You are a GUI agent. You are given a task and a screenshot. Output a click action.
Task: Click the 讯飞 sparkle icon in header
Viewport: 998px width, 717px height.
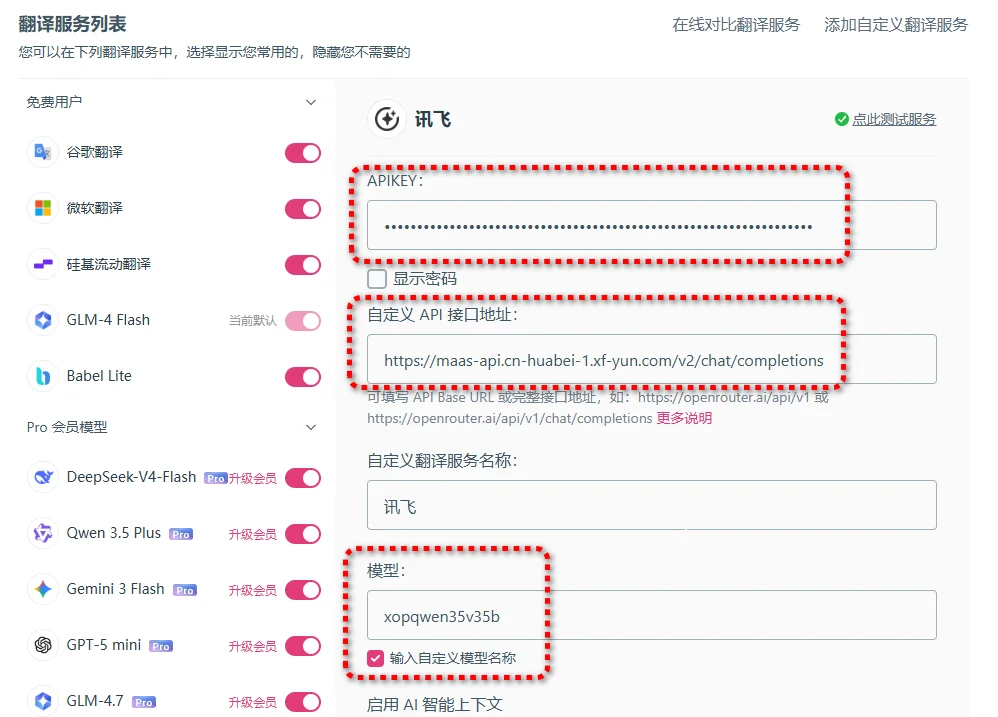pyautogui.click(x=387, y=119)
